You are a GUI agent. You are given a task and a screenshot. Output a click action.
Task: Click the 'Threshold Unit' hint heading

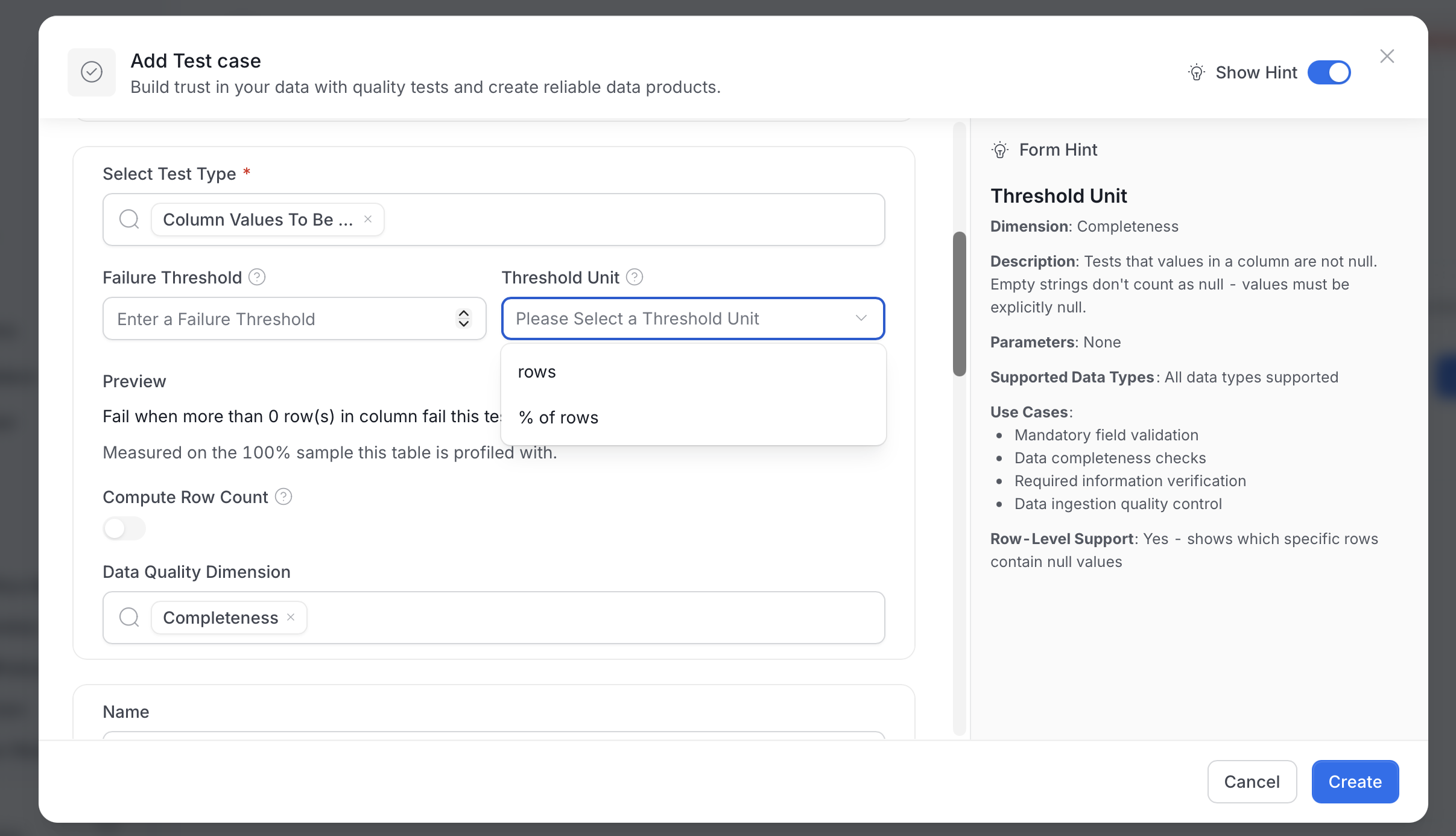click(x=1059, y=196)
